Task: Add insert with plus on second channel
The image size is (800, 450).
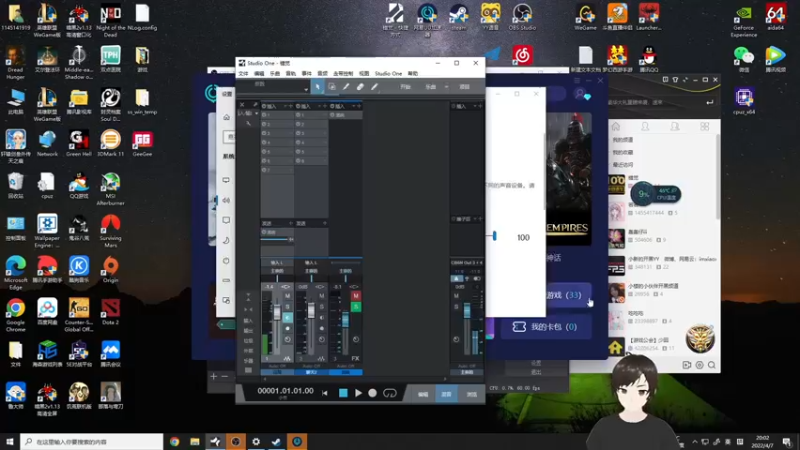Action: tap(325, 106)
